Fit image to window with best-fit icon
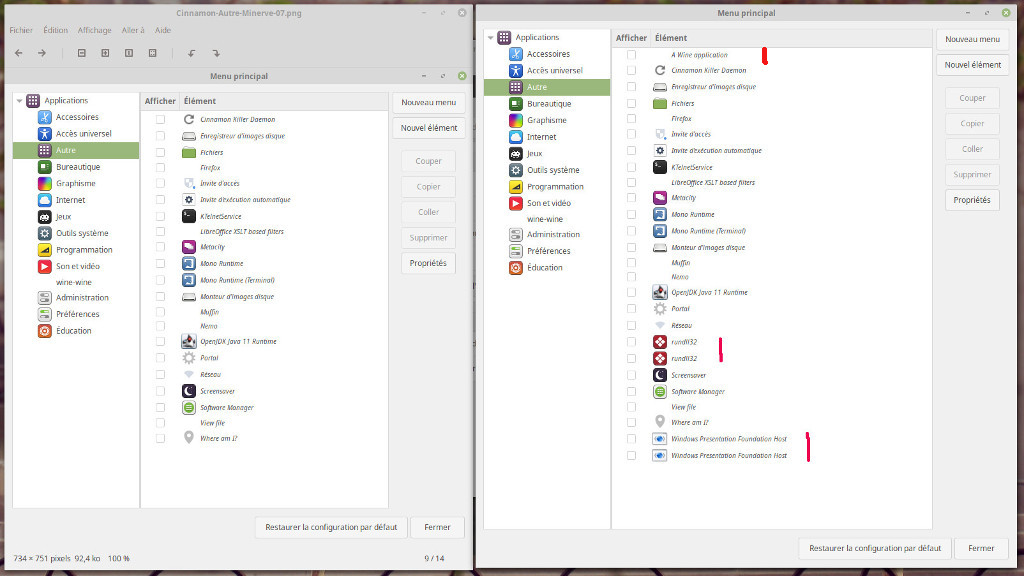Screen dimensions: 1024x576 click(152, 53)
